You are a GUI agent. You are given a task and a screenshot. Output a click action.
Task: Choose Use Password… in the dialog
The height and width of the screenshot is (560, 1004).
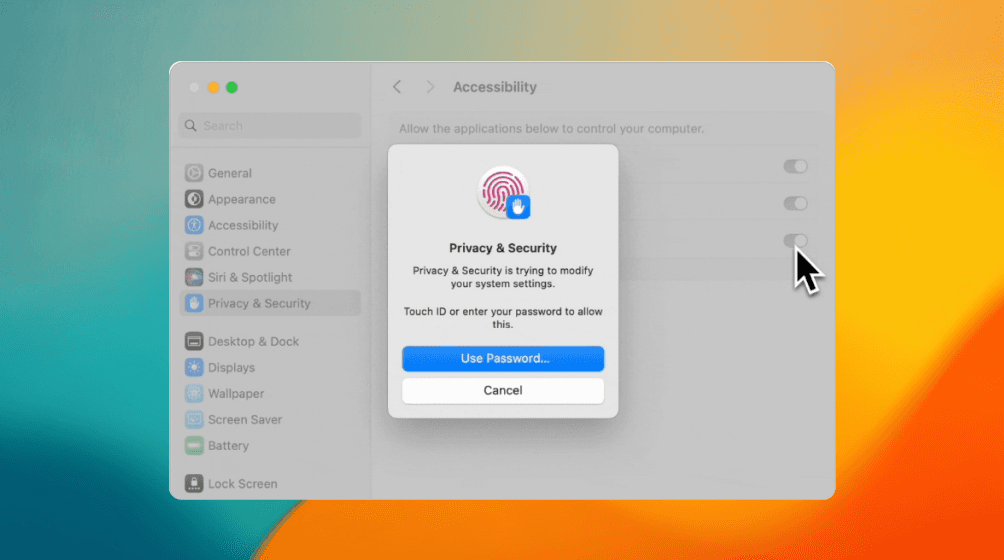[x=503, y=358]
